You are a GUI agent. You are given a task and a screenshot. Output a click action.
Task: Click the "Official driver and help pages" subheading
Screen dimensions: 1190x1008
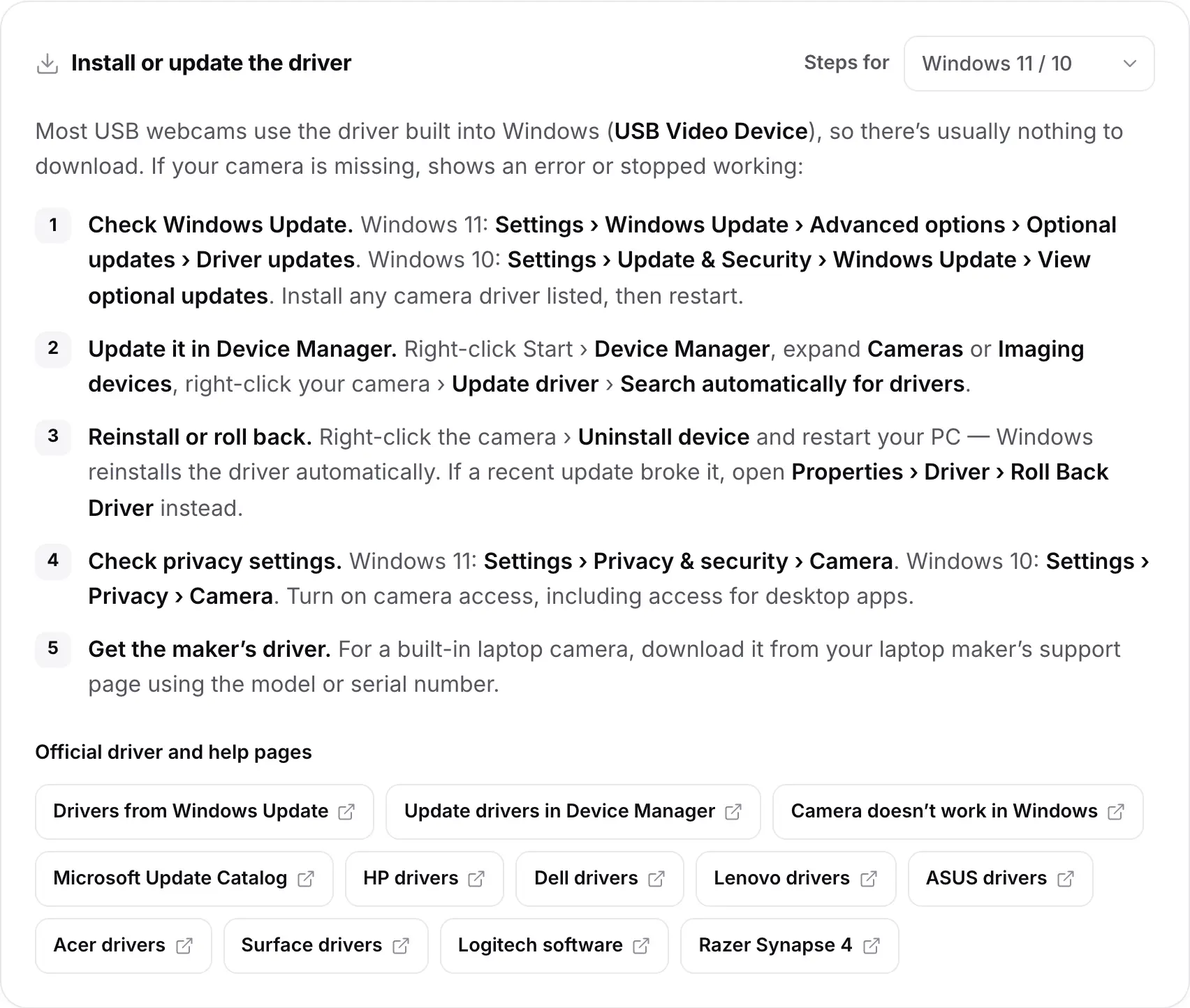(x=173, y=752)
